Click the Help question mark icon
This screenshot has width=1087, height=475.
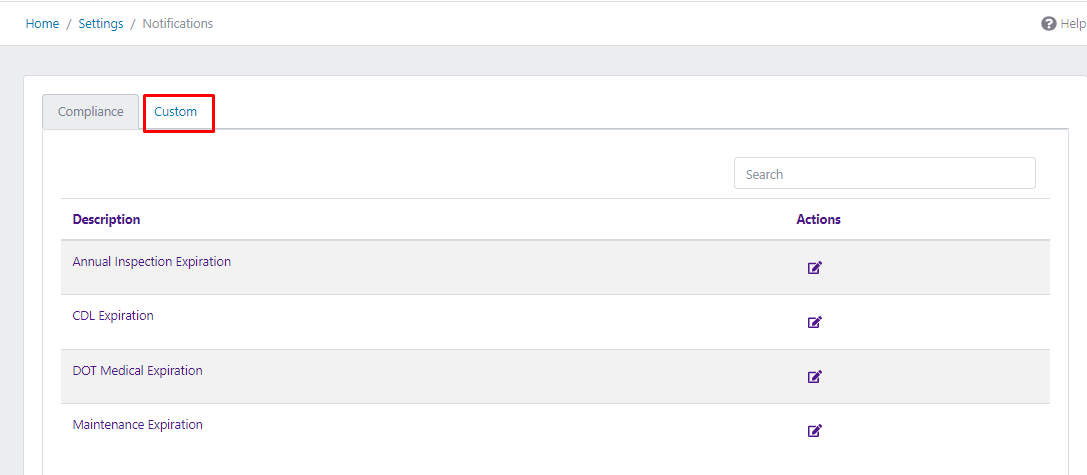(x=1048, y=24)
